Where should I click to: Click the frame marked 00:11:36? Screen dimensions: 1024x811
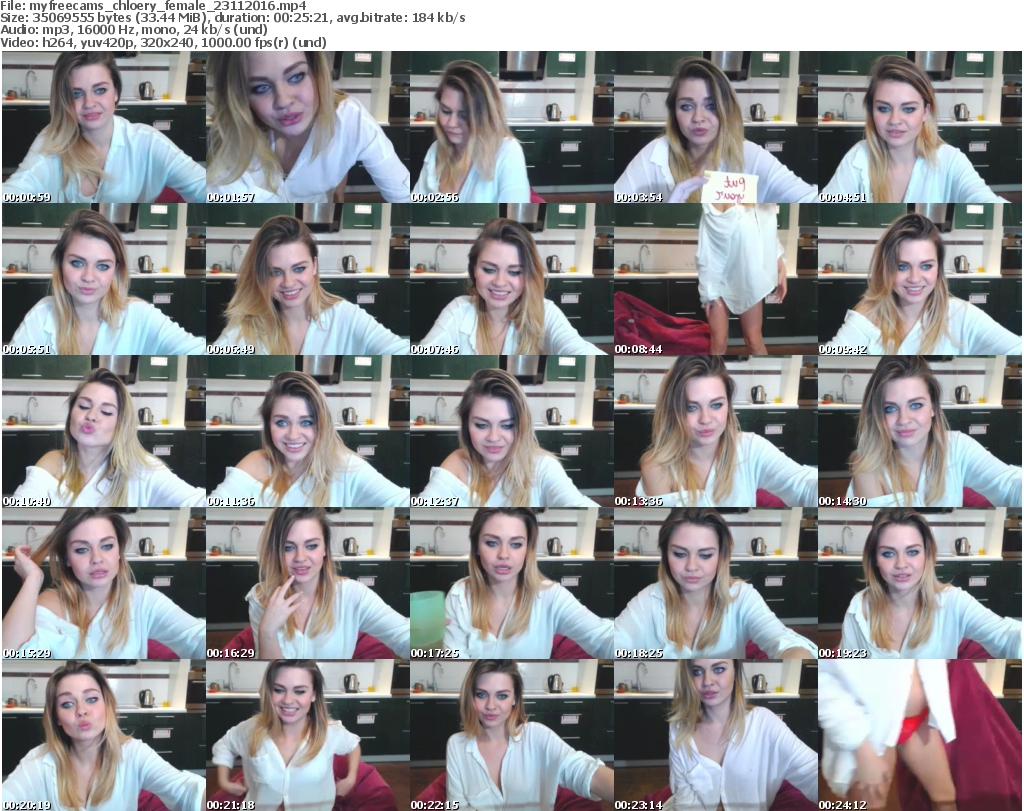[308, 431]
